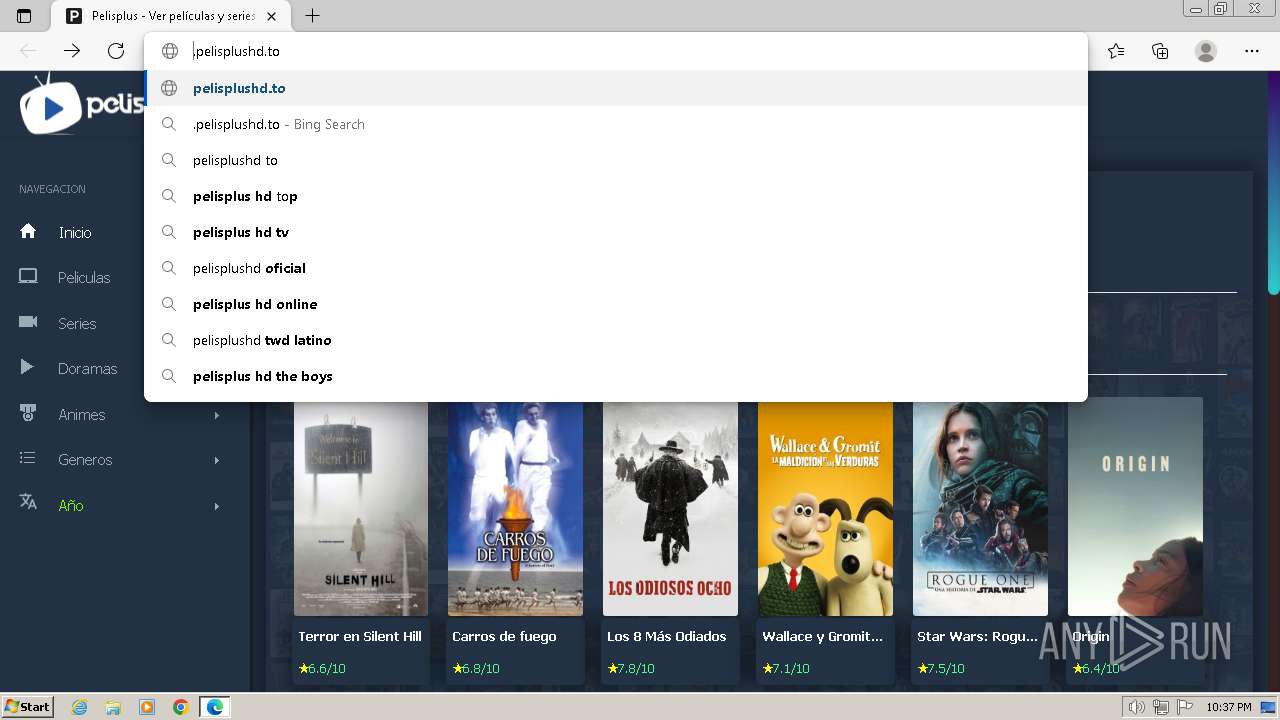1280x720 pixels.
Task: Click into the address bar text
Action: click(x=236, y=51)
